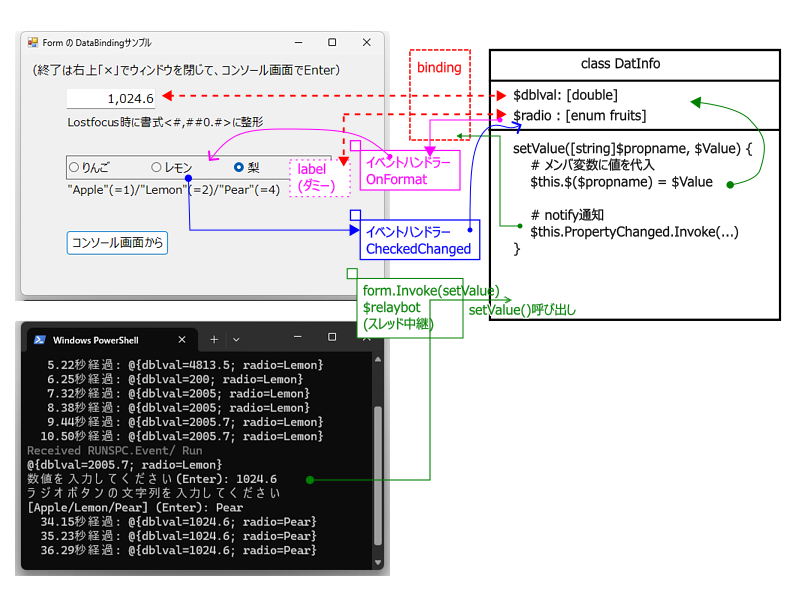Viewport: 800px width, 600px height.
Task: Click the Form DataBinding window app icon
Action: click(x=33, y=42)
